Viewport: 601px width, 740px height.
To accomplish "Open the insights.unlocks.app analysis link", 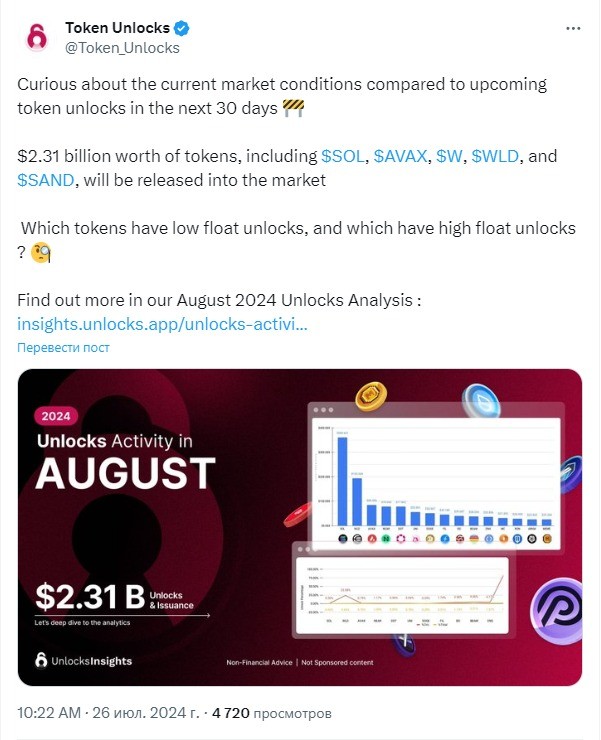I will click(162, 324).
